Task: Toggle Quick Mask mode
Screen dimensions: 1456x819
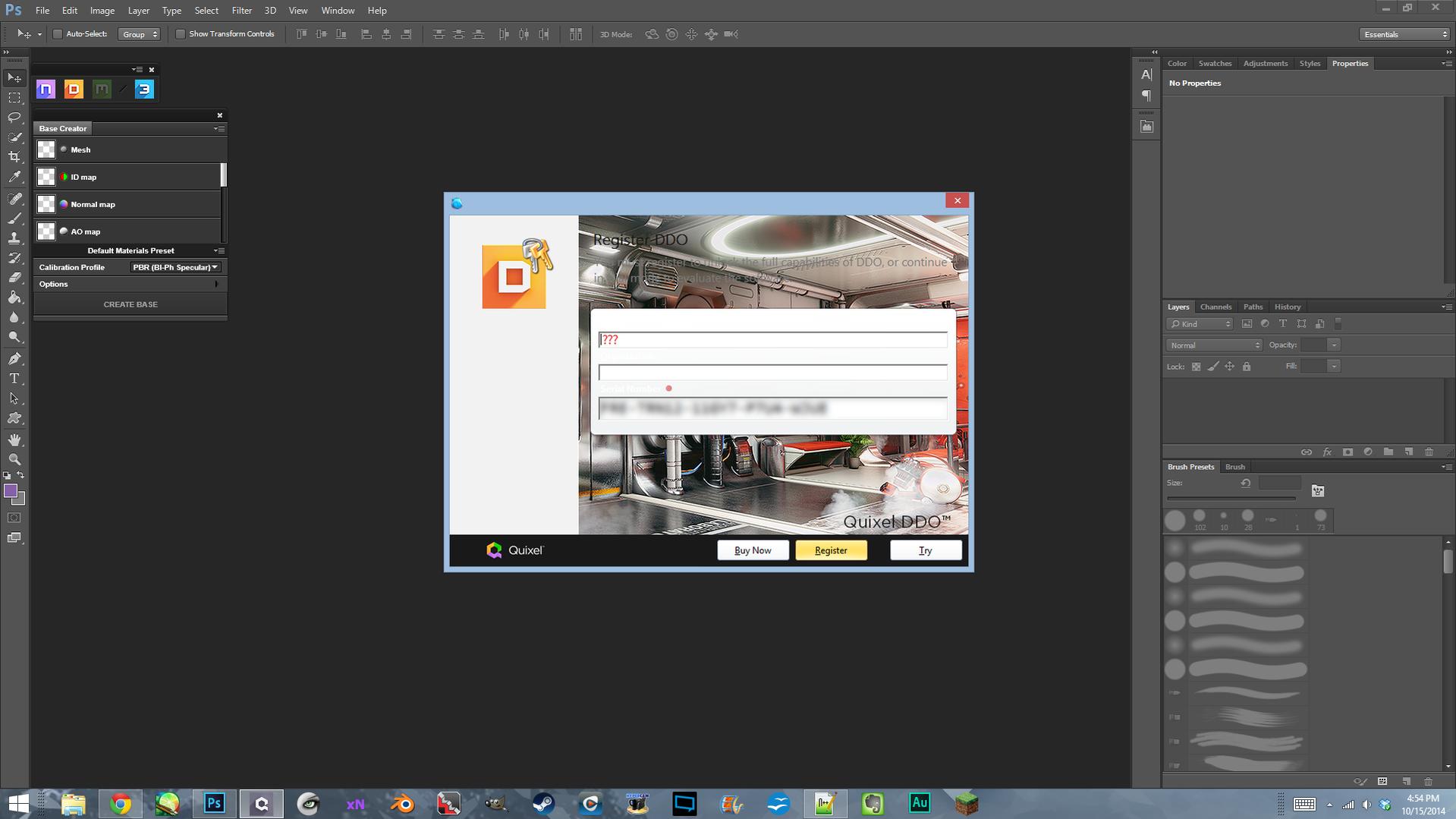Action: point(14,518)
